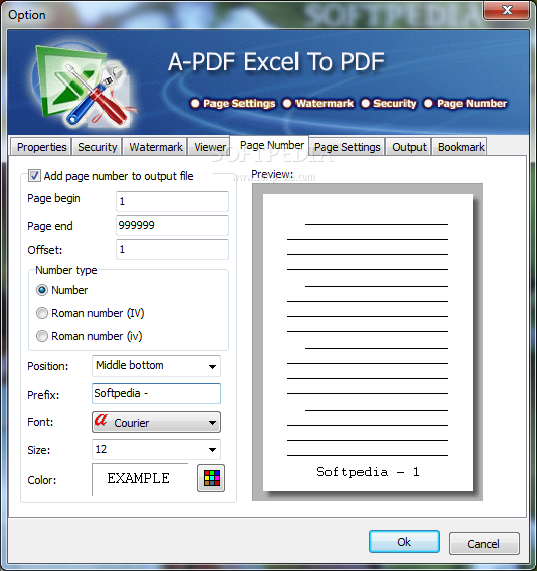Focus the Page end field showing 999999
Image resolution: width=537 pixels, height=571 pixels.
tap(172, 225)
